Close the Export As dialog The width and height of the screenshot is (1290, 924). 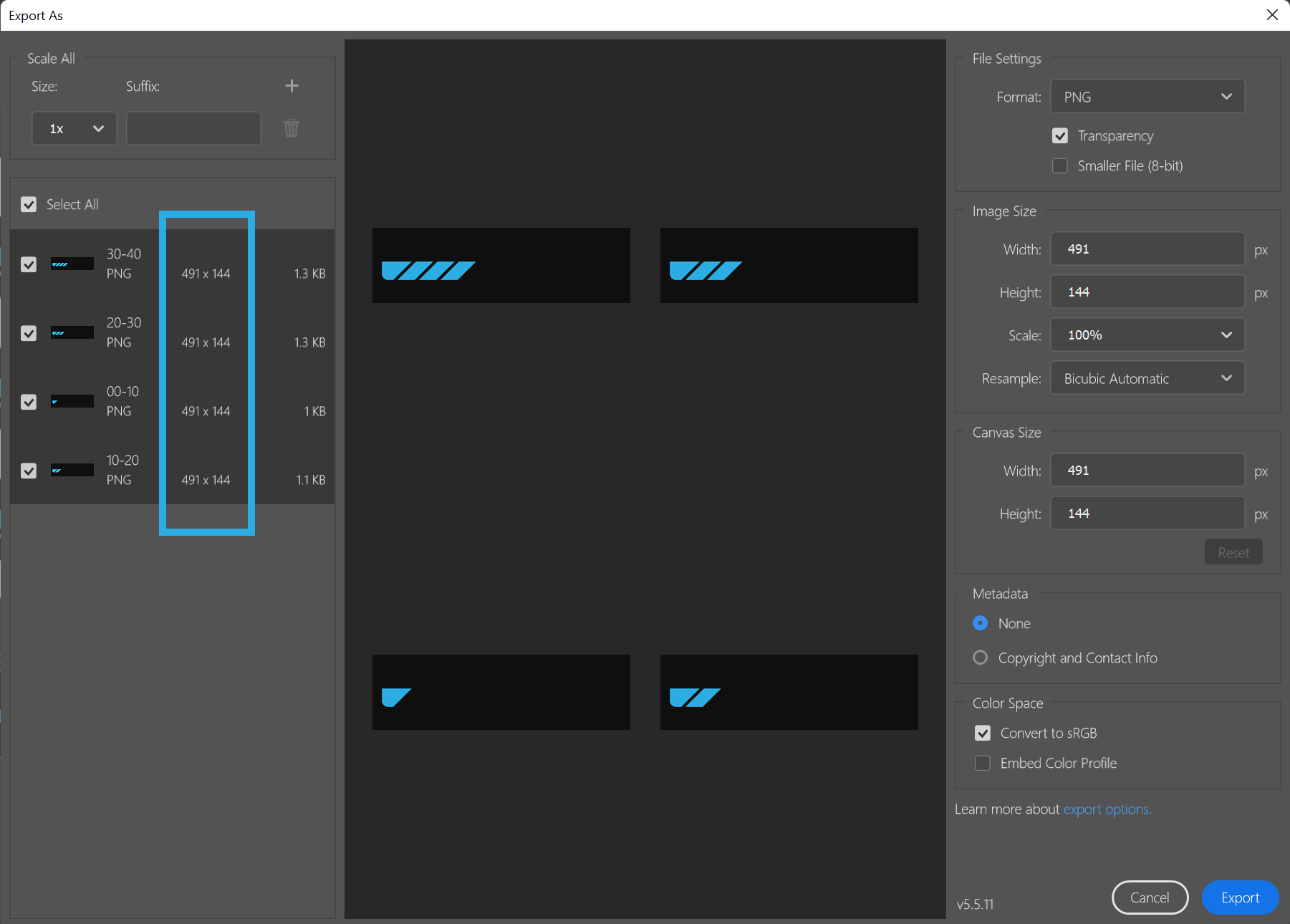tap(1272, 15)
